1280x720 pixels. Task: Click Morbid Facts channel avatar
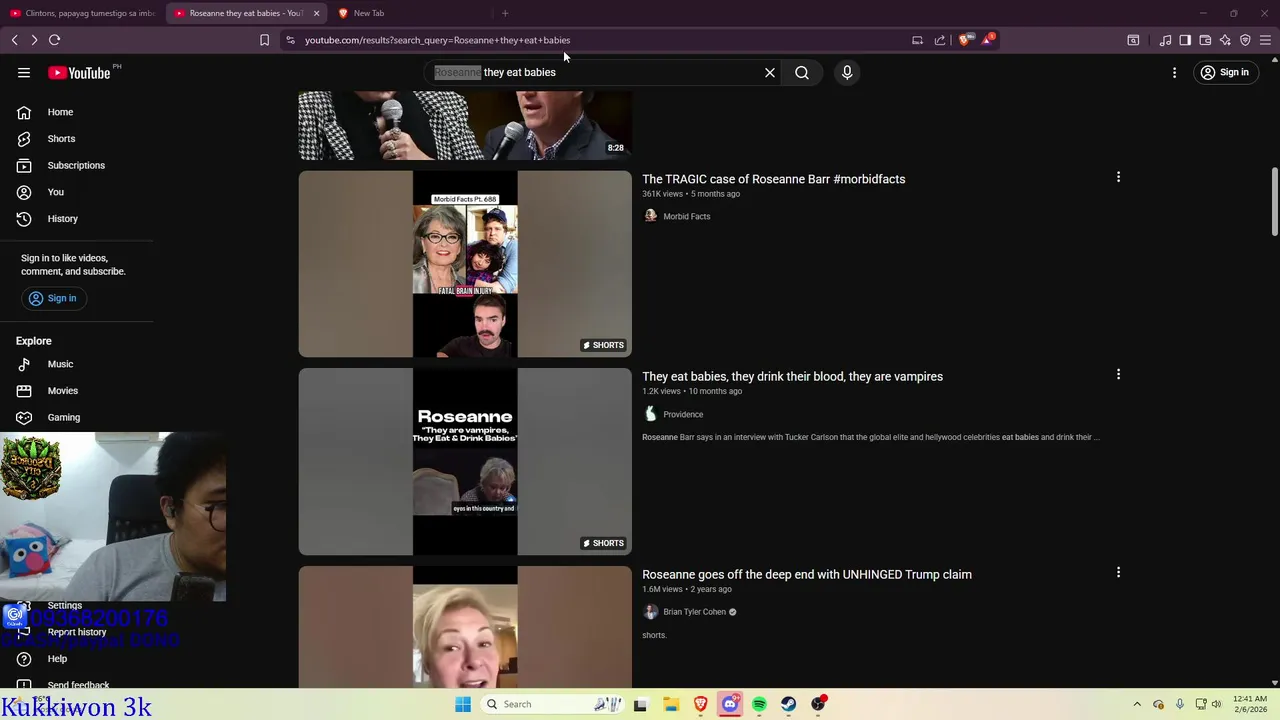tap(650, 216)
